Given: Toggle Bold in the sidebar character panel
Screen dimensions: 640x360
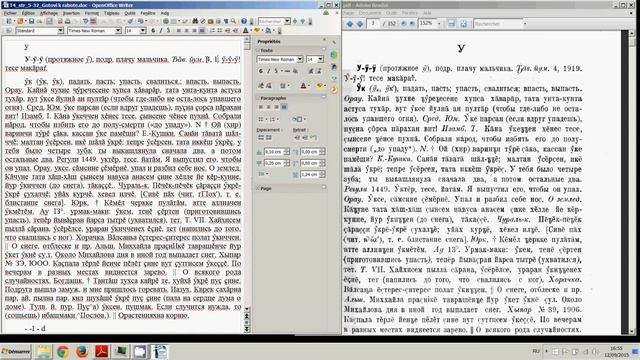Looking at the screenshot, I should (261, 71).
